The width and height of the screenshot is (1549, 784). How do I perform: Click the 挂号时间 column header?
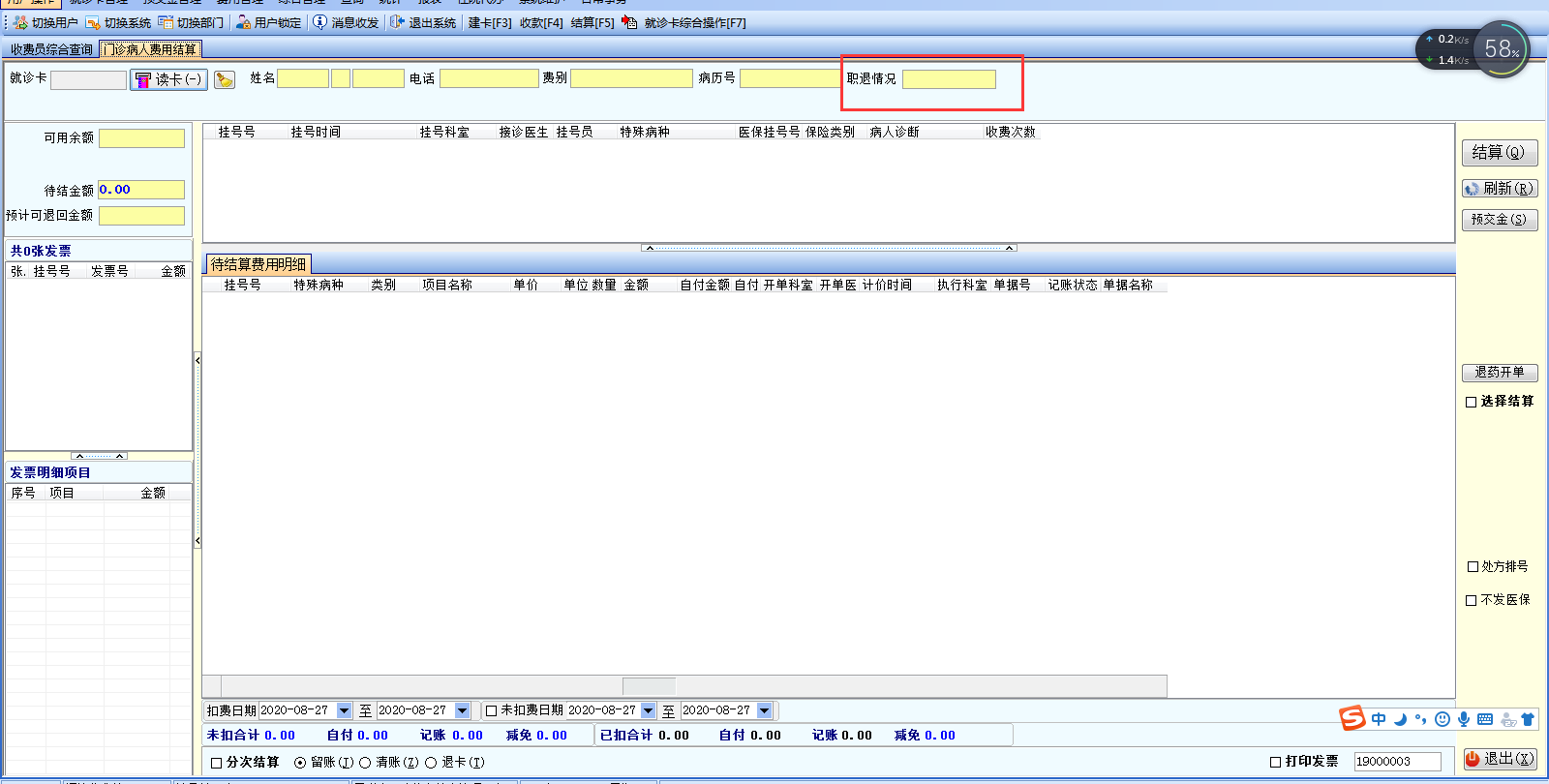click(316, 132)
